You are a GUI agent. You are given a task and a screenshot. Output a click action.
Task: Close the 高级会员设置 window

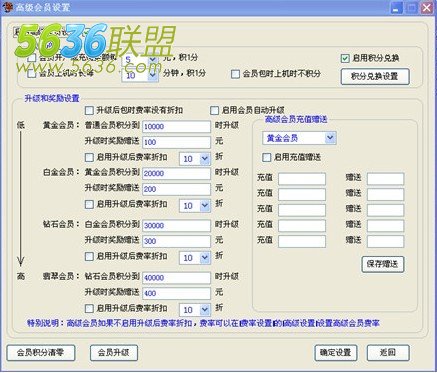point(426,8)
